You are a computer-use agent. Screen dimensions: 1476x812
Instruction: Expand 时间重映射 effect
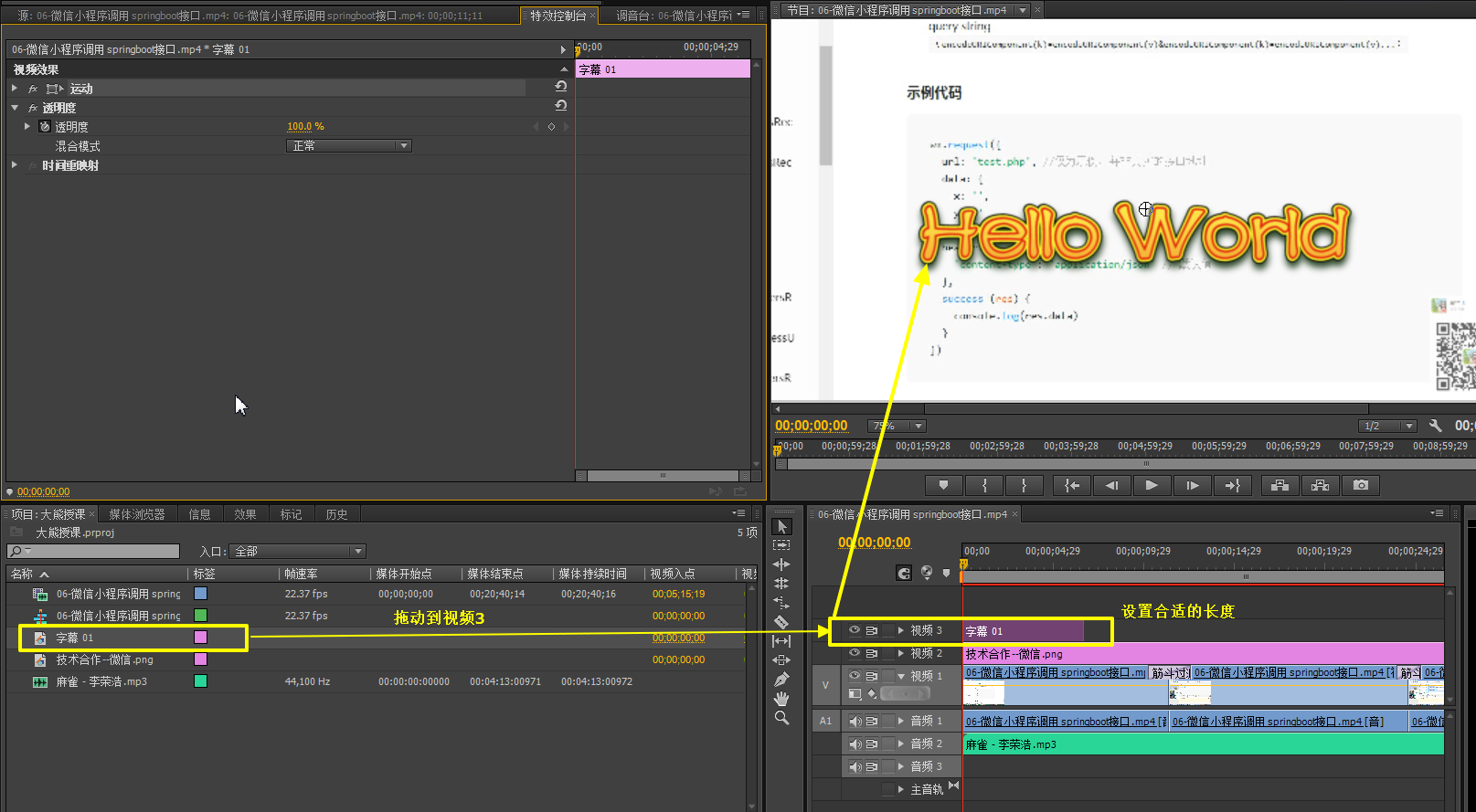pos(15,165)
